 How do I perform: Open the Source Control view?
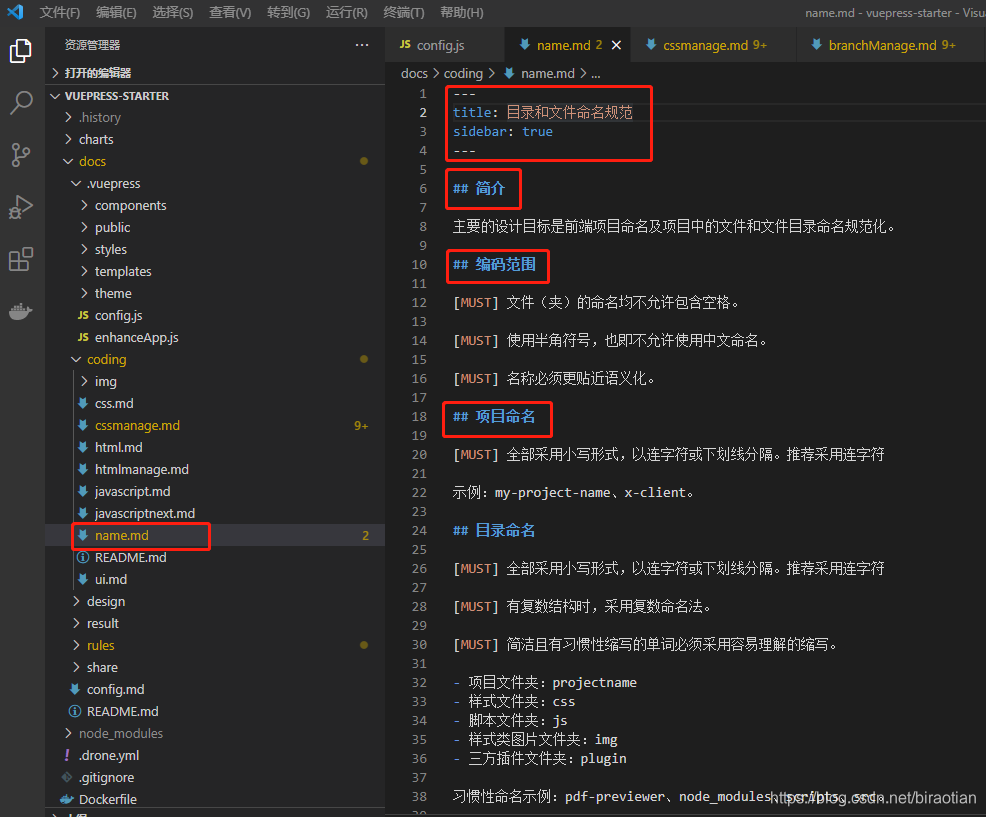point(21,154)
